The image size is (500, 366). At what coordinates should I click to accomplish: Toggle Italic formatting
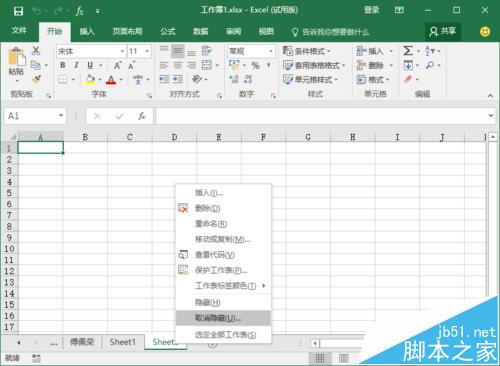tap(76, 65)
